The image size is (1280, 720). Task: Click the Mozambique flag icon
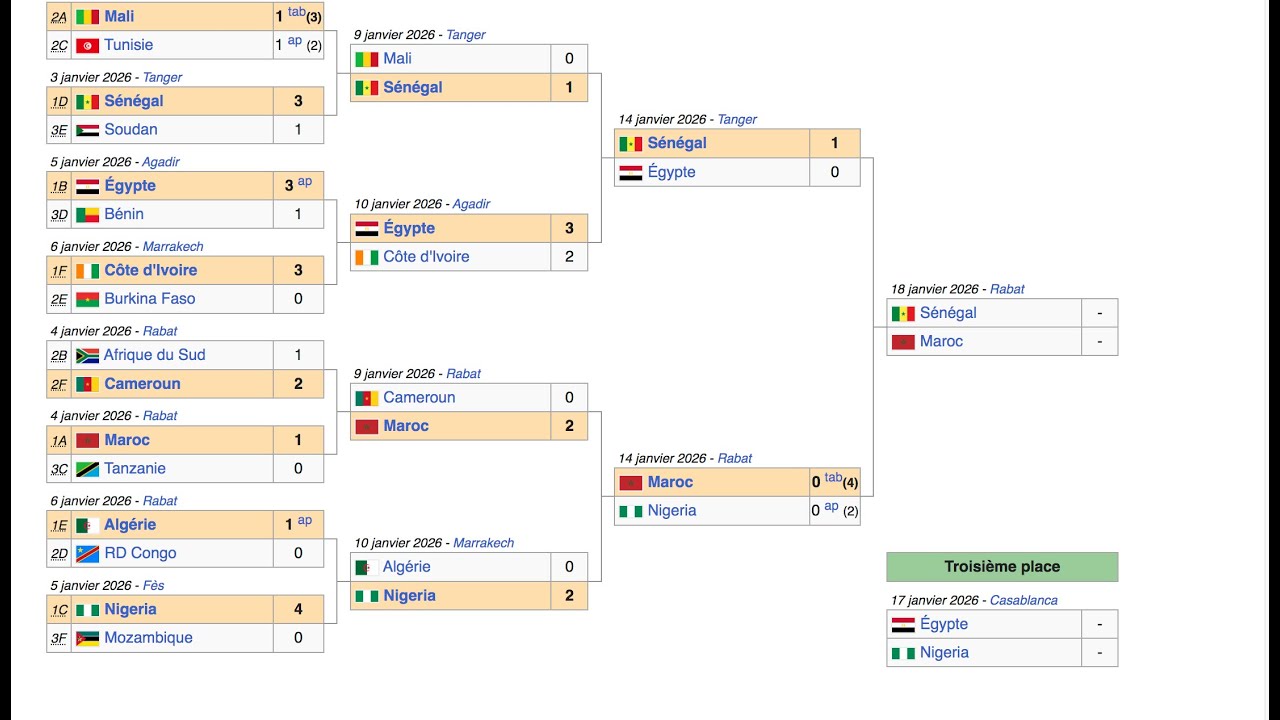pyautogui.click(x=88, y=638)
